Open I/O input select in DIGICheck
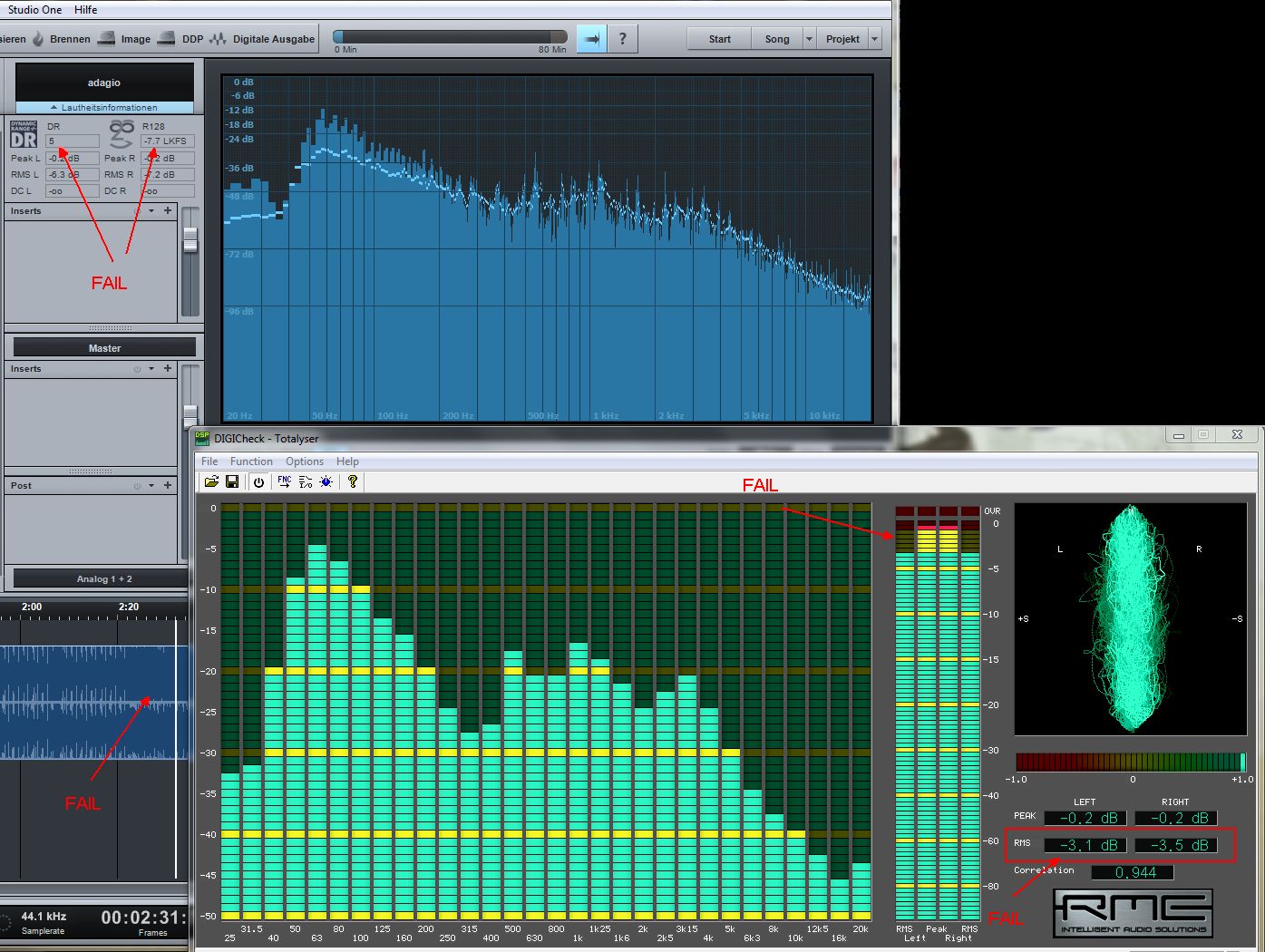 coord(305,481)
